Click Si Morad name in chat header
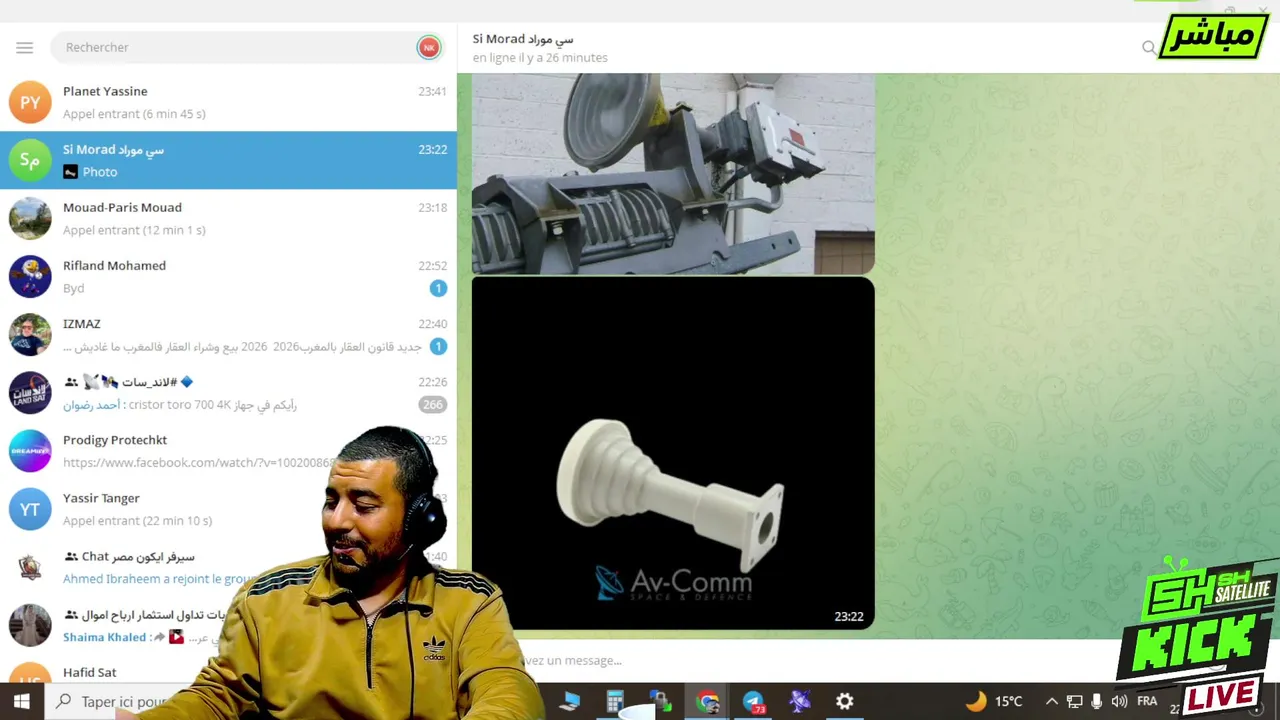The width and height of the screenshot is (1280, 720). tap(523, 39)
